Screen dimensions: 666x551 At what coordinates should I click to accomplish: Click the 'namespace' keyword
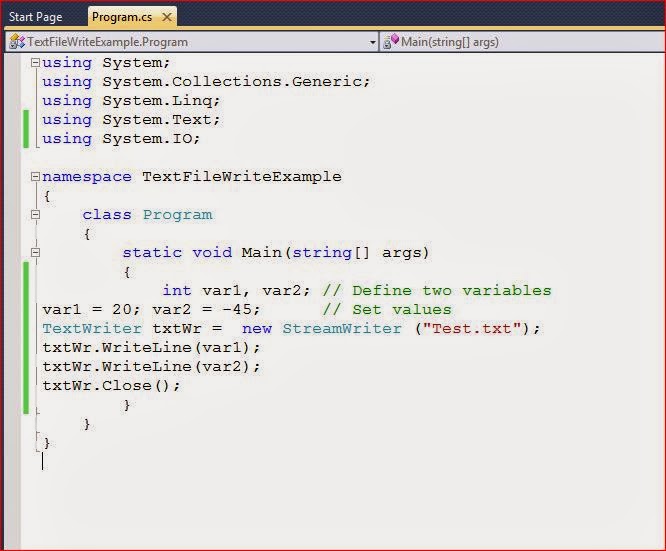pyautogui.click(x=87, y=177)
